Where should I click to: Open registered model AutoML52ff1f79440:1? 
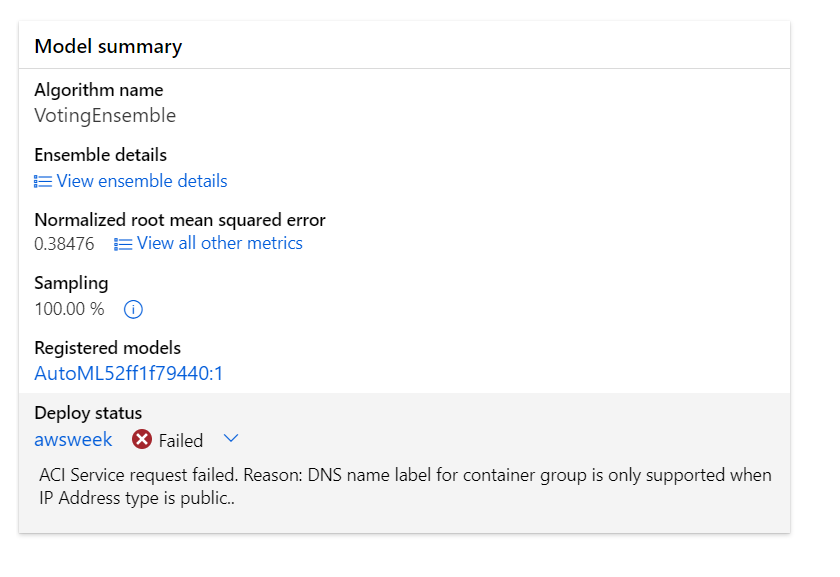[129, 374]
